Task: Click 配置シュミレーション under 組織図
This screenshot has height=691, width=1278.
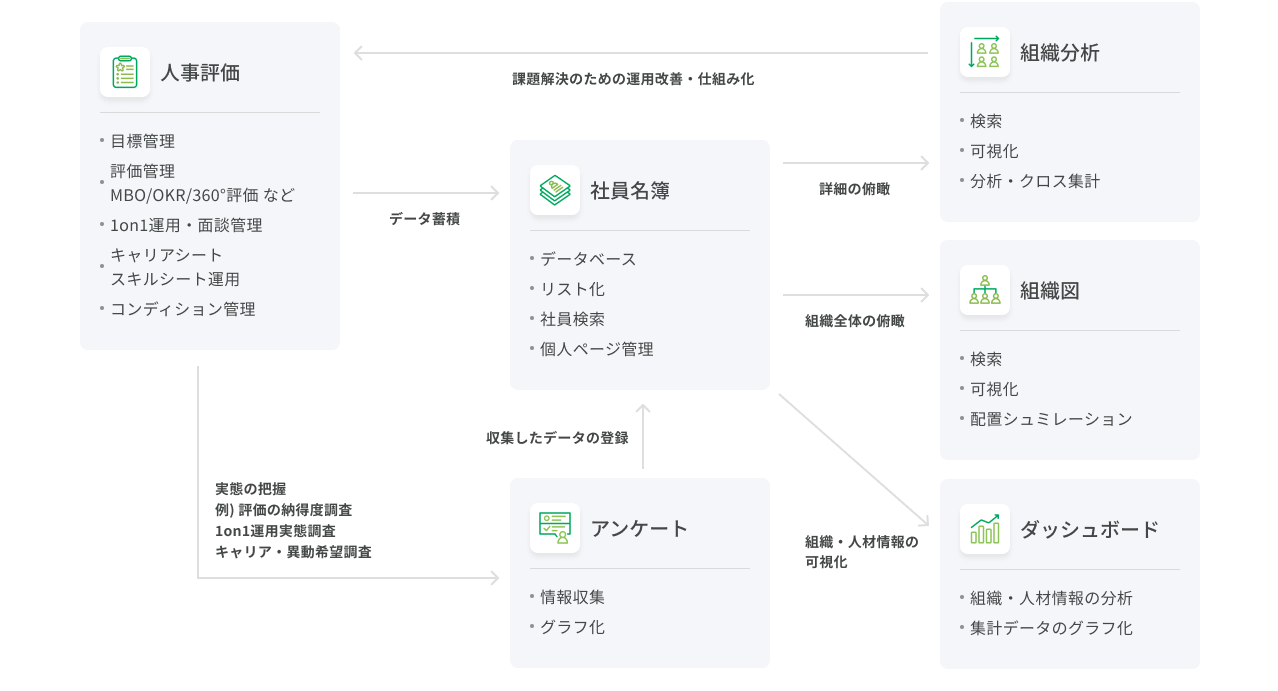Action: pyautogui.click(x=1051, y=419)
